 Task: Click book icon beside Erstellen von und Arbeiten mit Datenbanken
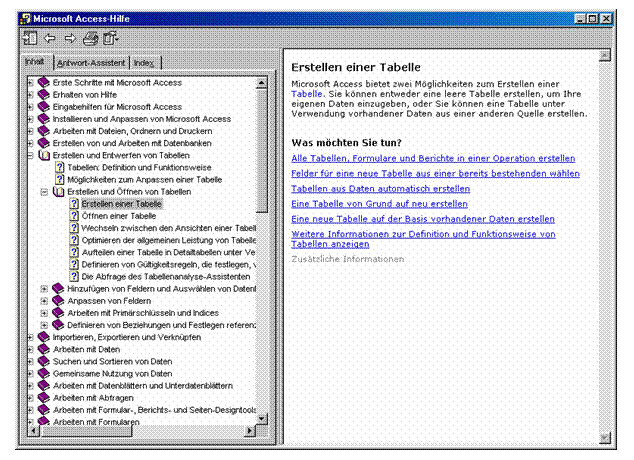click(x=43, y=143)
